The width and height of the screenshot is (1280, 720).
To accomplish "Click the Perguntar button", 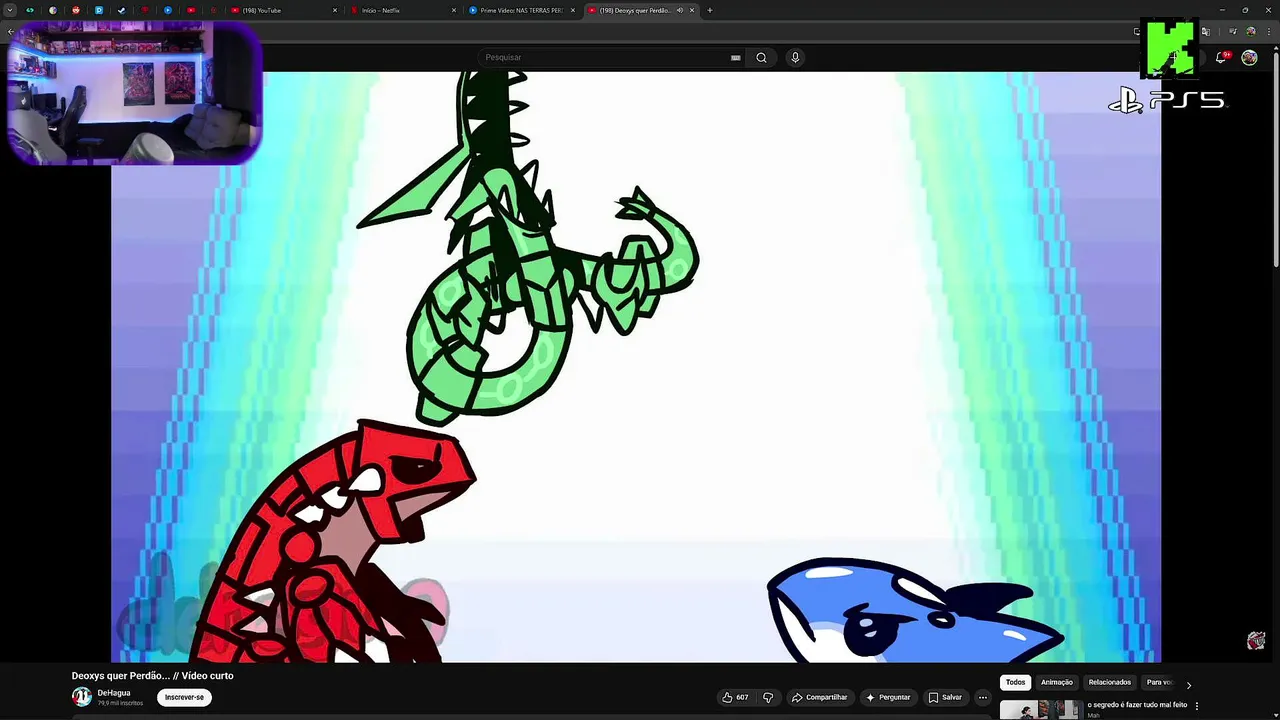I will pos(888,697).
